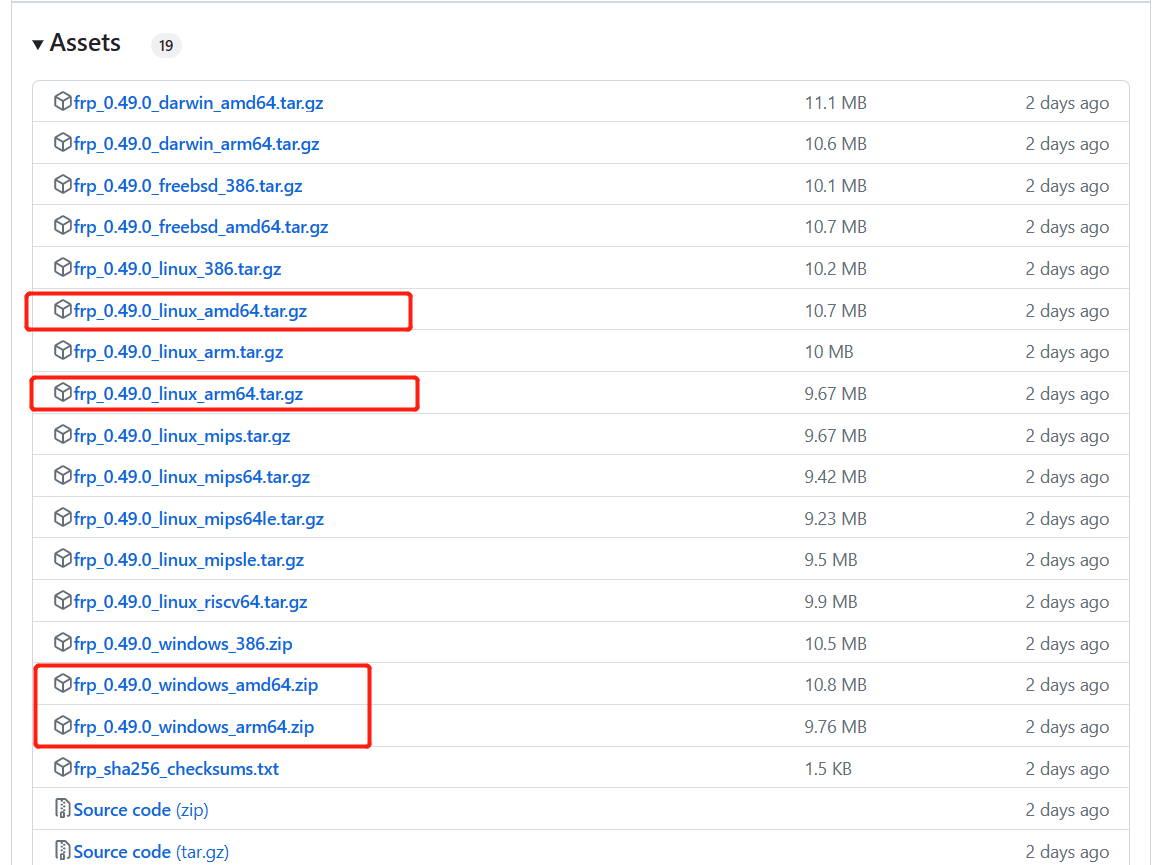
Task: Download frp_0.49.0_linux_386.tar.gz
Action: (x=177, y=269)
